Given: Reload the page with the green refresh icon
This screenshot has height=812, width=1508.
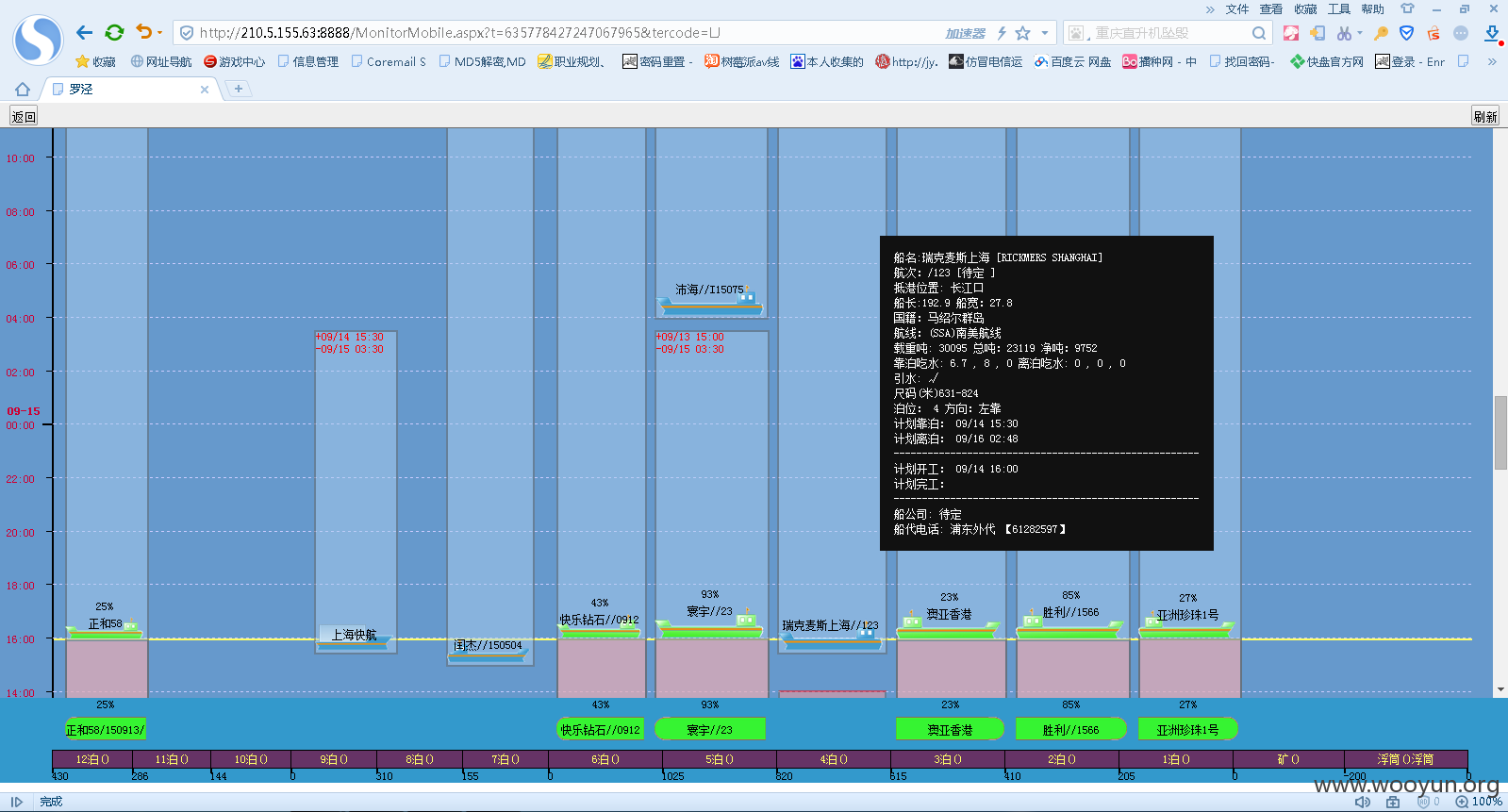Looking at the screenshot, I should tap(114, 32).
